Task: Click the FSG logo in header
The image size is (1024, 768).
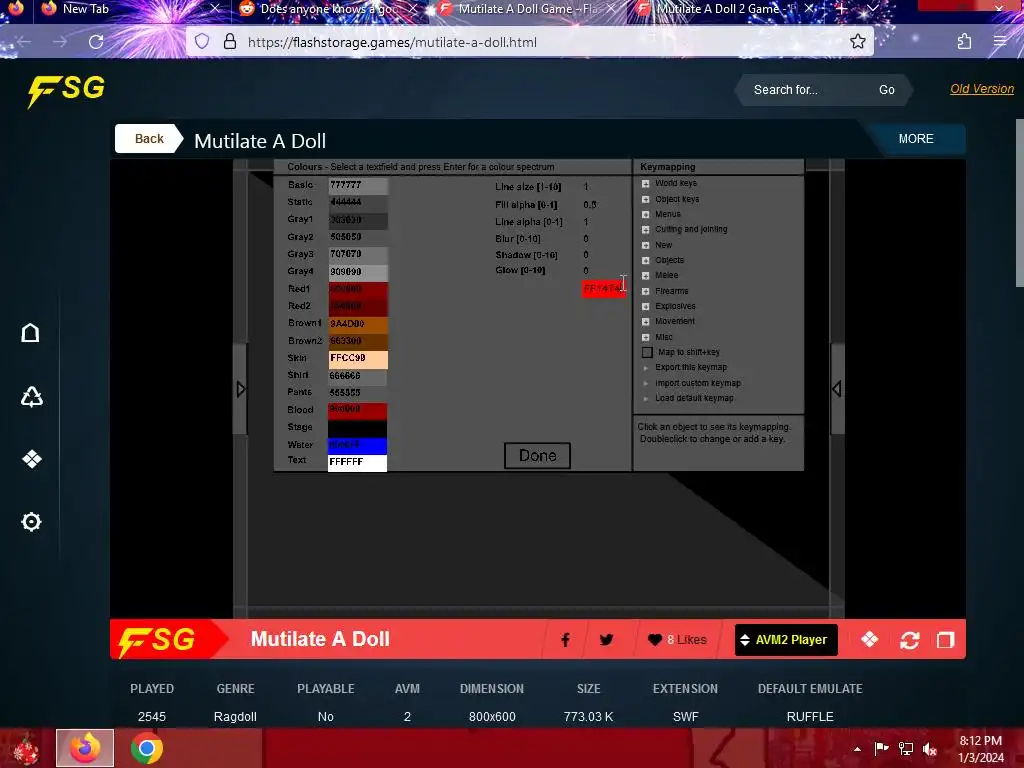Action: pyautogui.click(x=66, y=90)
